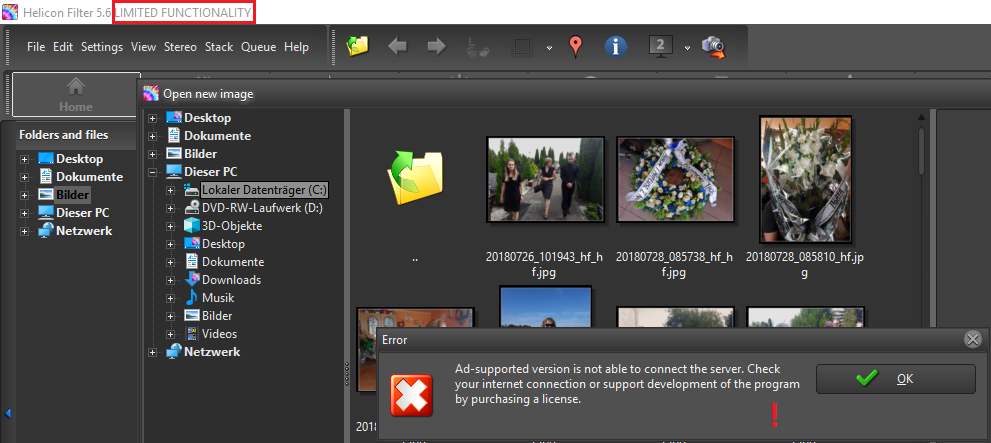Click the thumbnail pane vertical scrollbar
This screenshot has height=443, width=991.
click(x=921, y=152)
